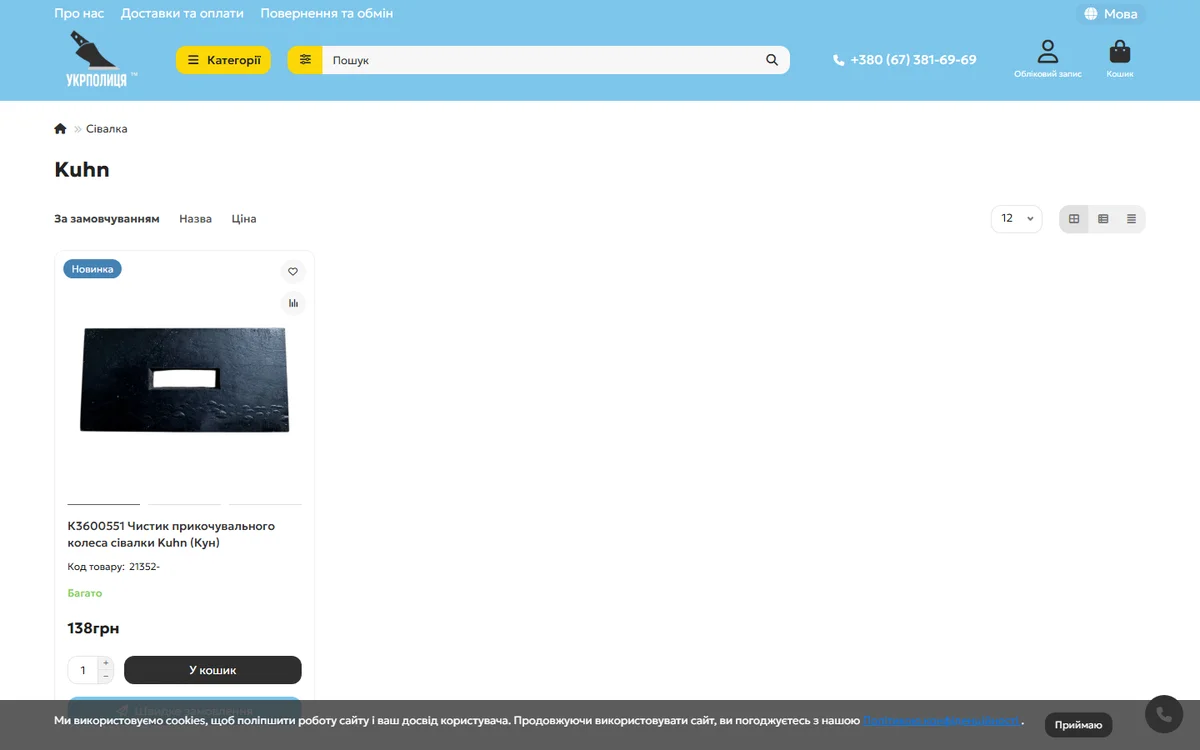Open the Мова language selector
Screen dimensions: 1200x750
(1111, 14)
